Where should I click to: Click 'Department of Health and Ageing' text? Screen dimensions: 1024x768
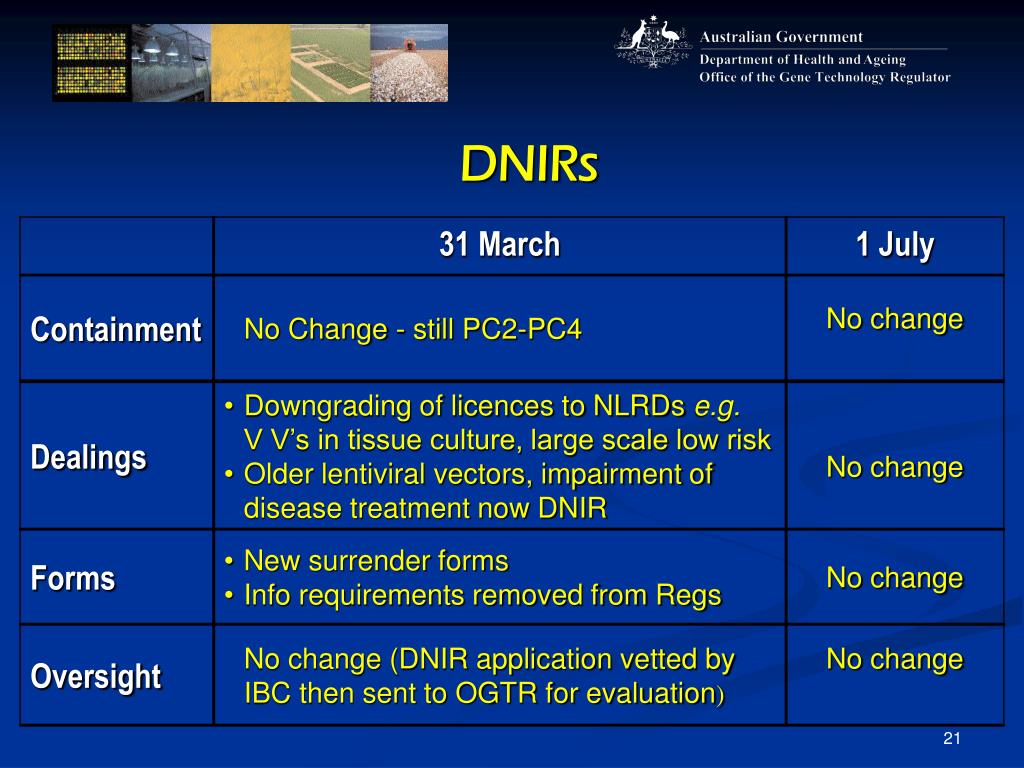[803, 60]
